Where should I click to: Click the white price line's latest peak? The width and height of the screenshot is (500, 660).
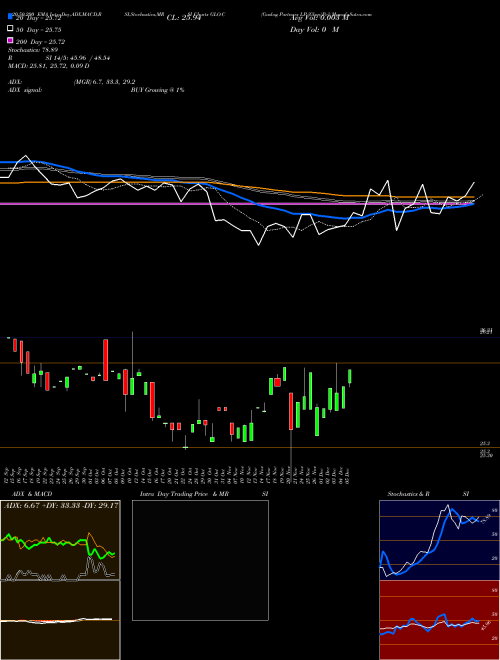tap(474, 183)
